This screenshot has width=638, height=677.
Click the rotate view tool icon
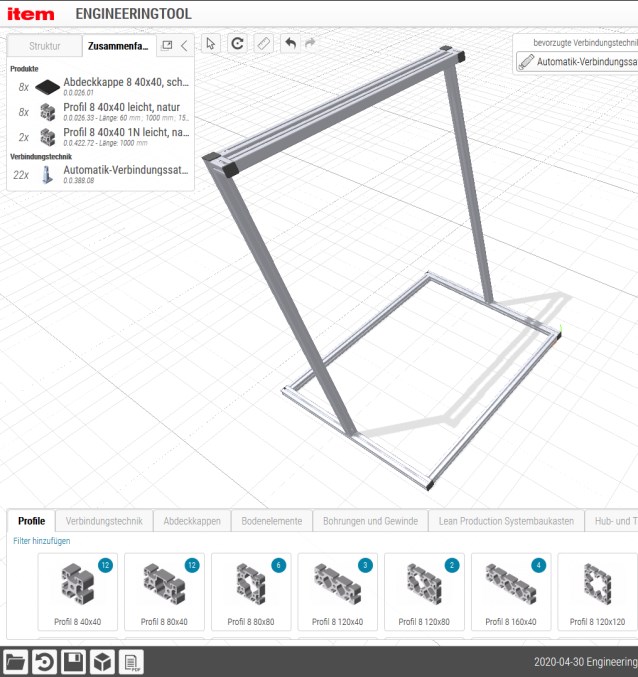tap(237, 44)
